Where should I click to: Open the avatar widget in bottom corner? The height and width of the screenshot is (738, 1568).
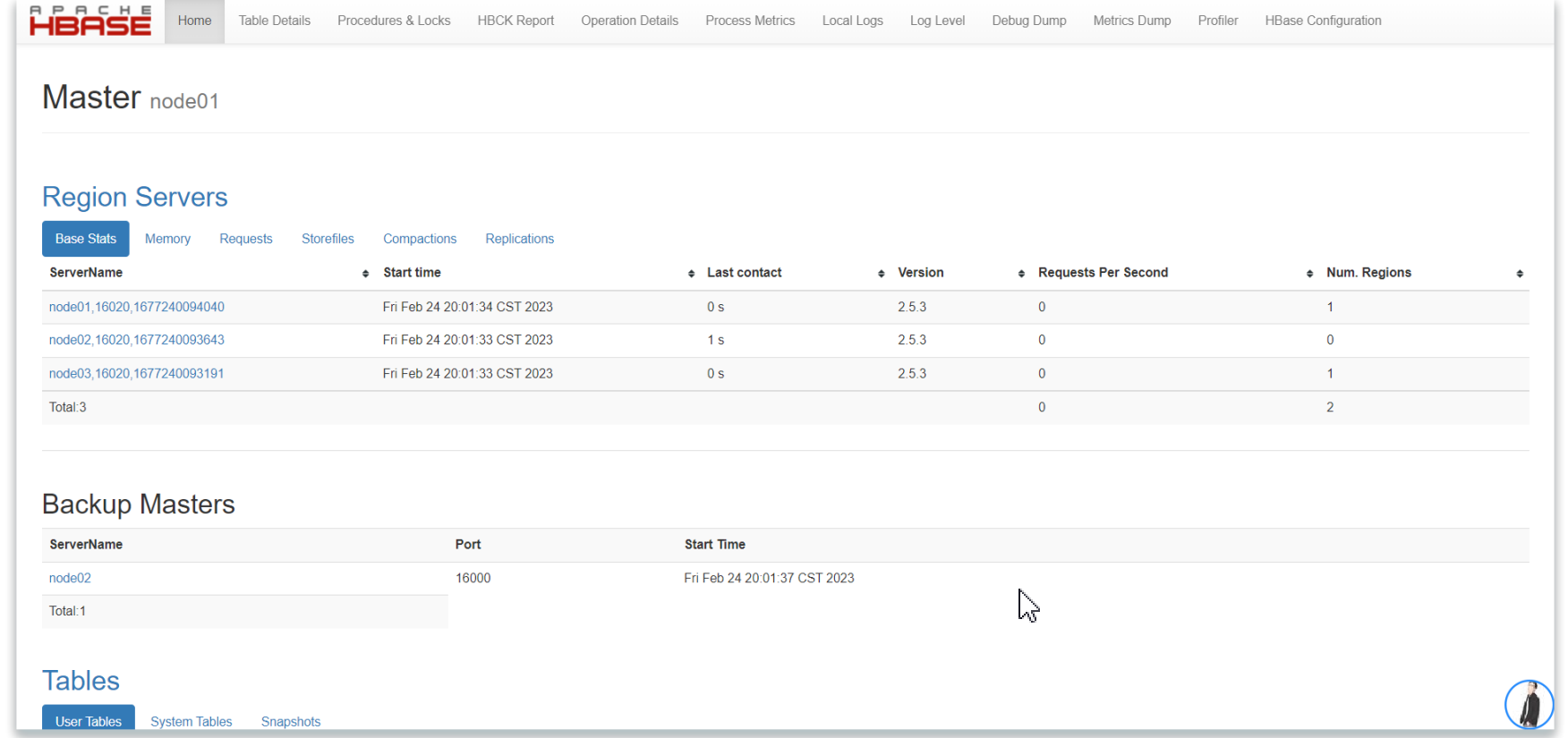point(1529,704)
